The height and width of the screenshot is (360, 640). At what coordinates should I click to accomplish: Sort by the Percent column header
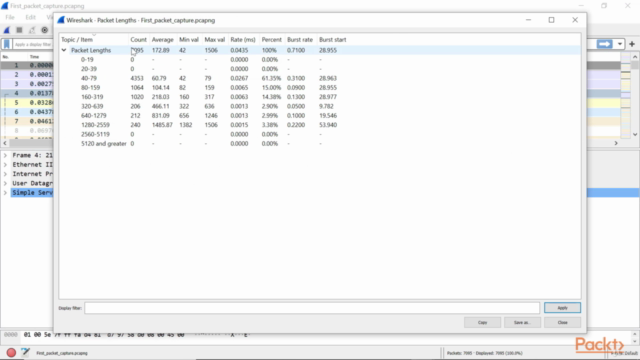(271, 40)
